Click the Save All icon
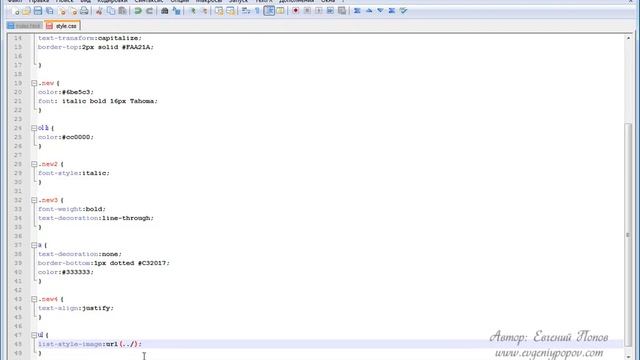Screen dimensions: 640x360 [50, 11]
